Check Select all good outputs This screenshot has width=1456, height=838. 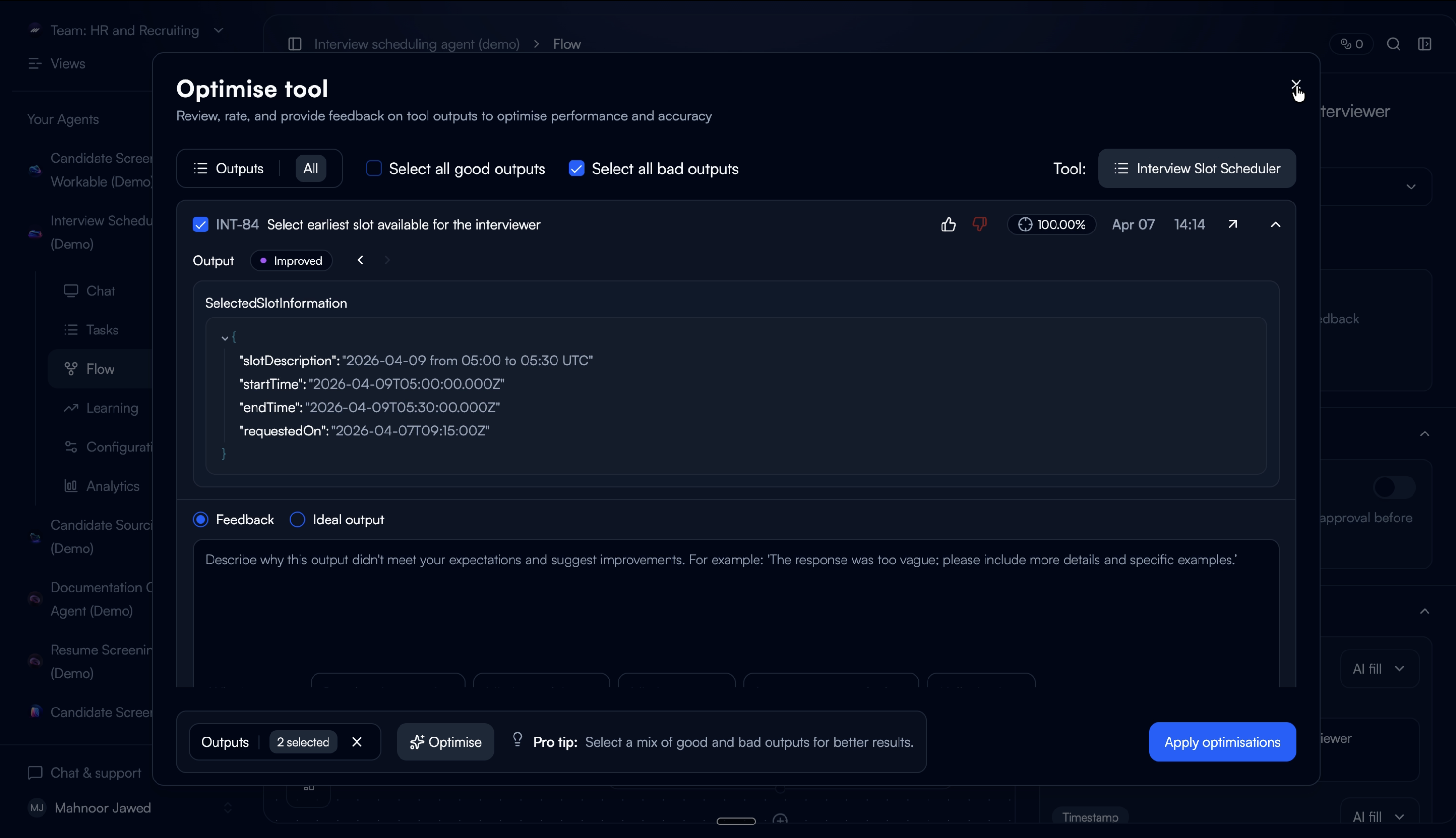(x=374, y=169)
